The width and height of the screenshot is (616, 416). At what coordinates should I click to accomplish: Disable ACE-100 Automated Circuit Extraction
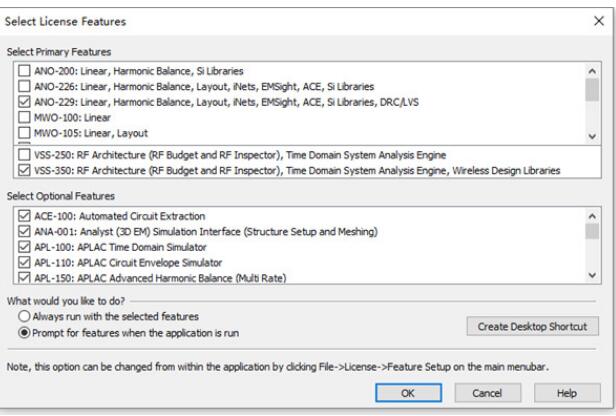[x=24, y=216]
